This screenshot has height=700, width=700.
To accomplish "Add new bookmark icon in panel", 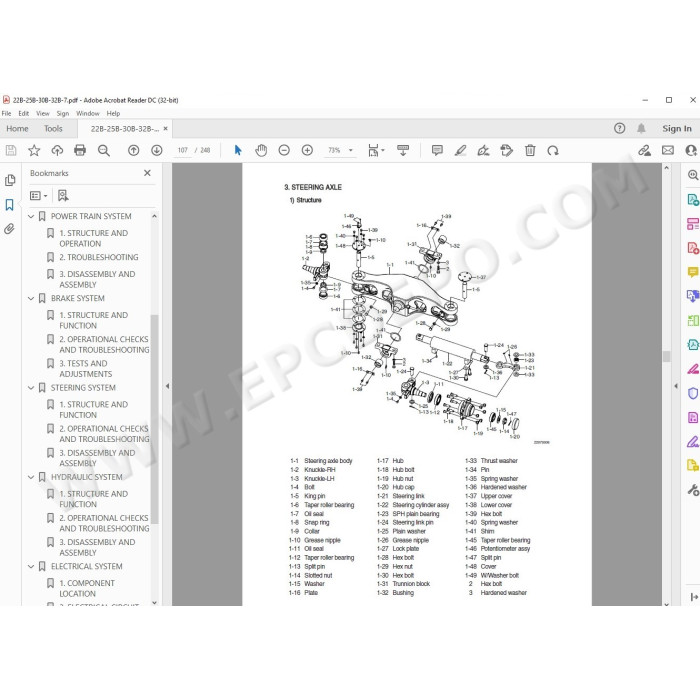I will coord(63,196).
